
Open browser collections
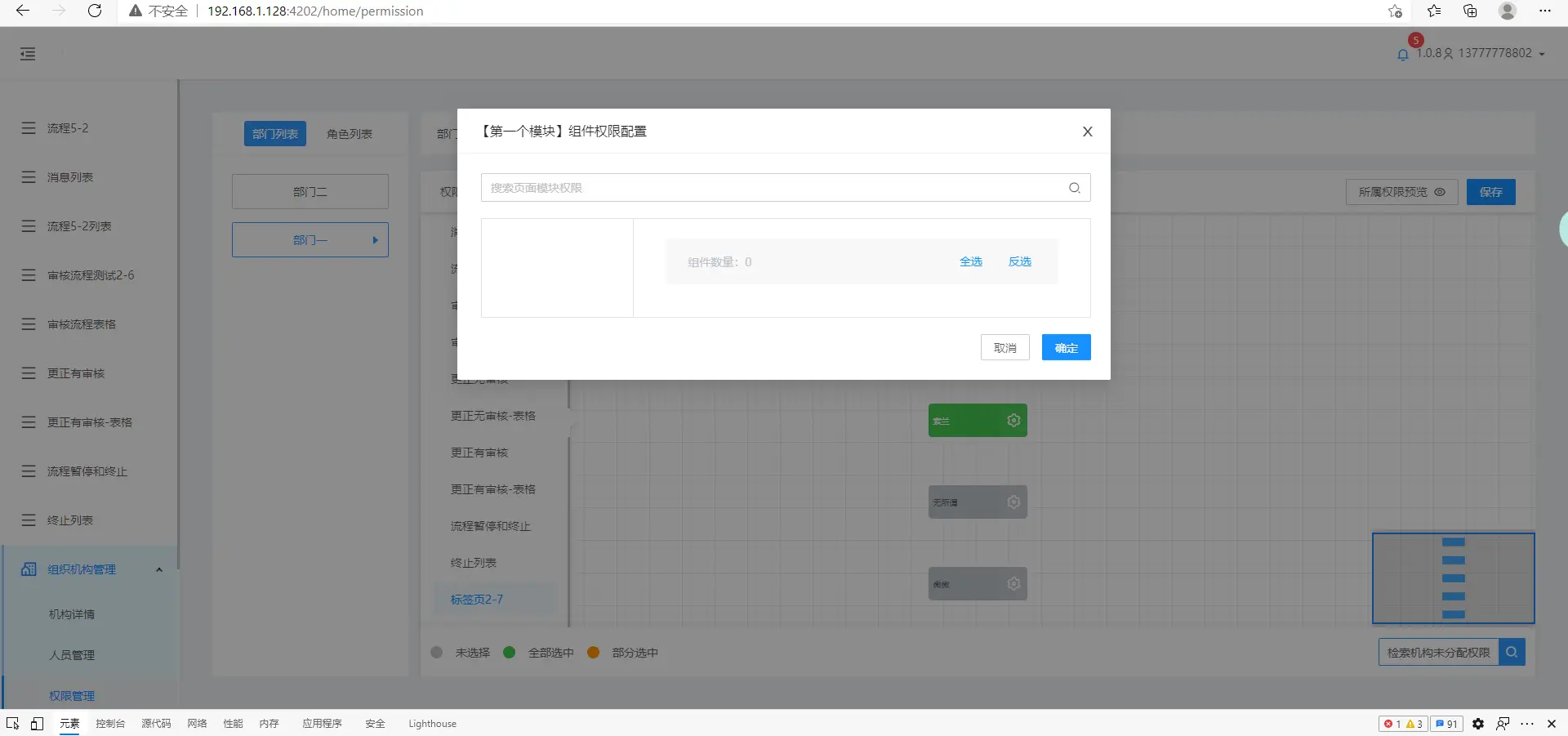pyautogui.click(x=1471, y=11)
